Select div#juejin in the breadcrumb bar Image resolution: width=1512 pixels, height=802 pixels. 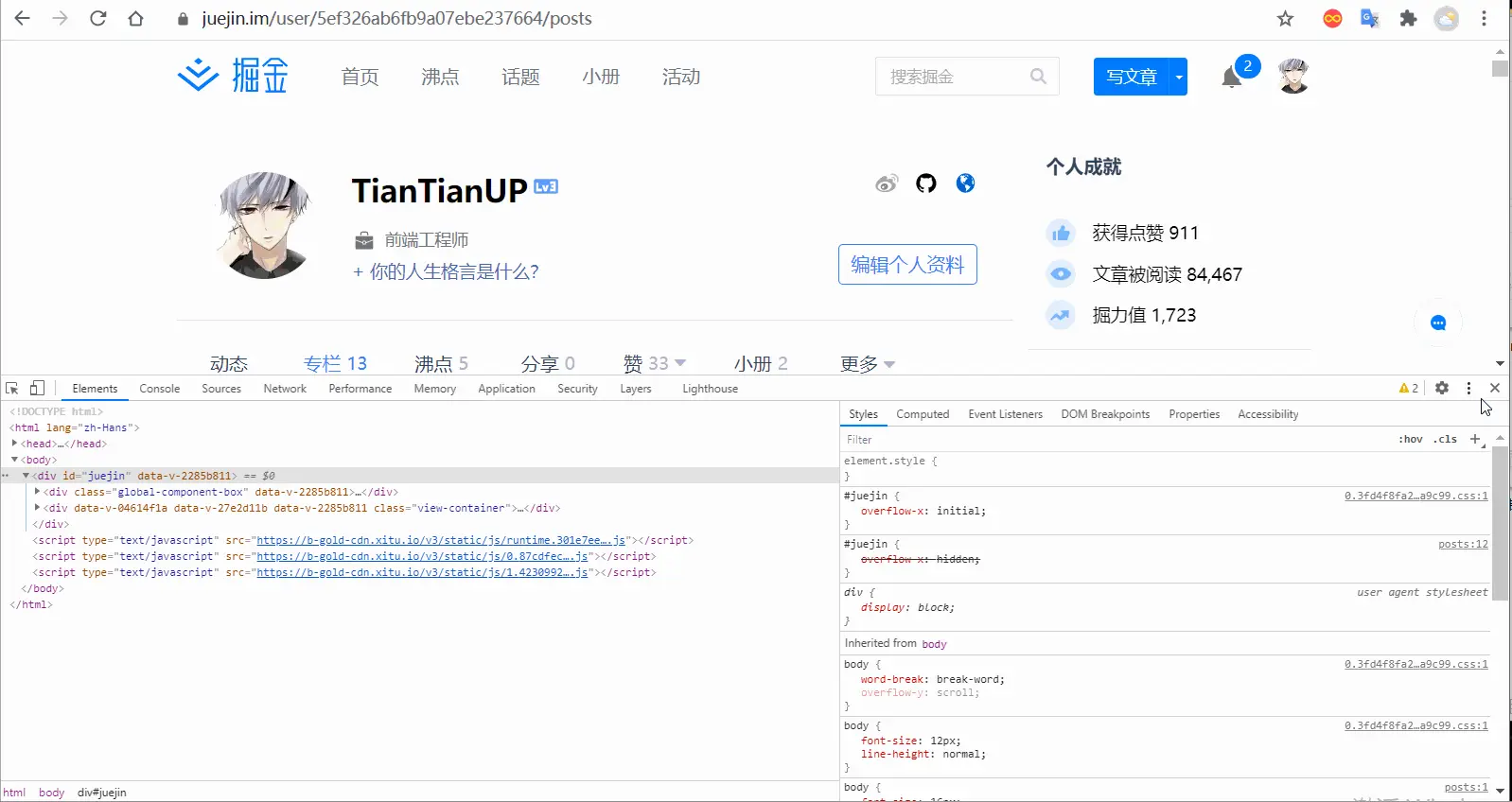(x=101, y=793)
